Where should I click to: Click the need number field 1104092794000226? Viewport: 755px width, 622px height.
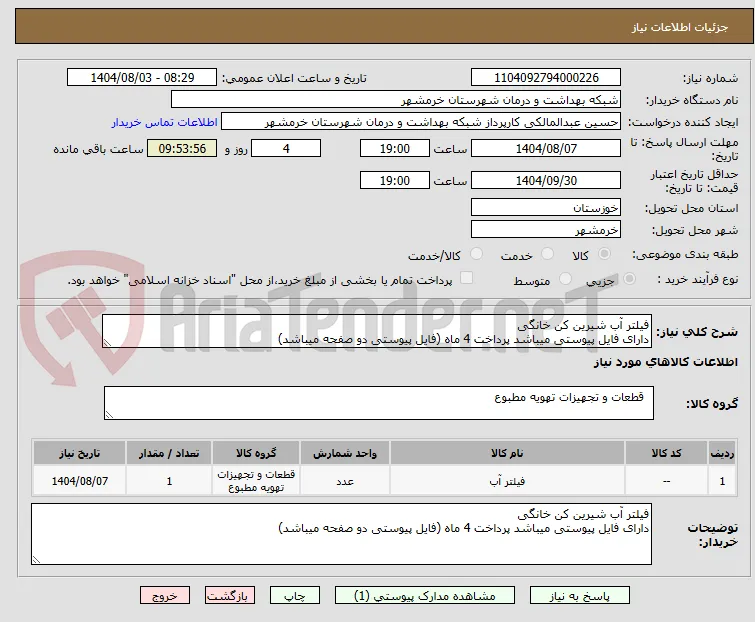(546, 78)
